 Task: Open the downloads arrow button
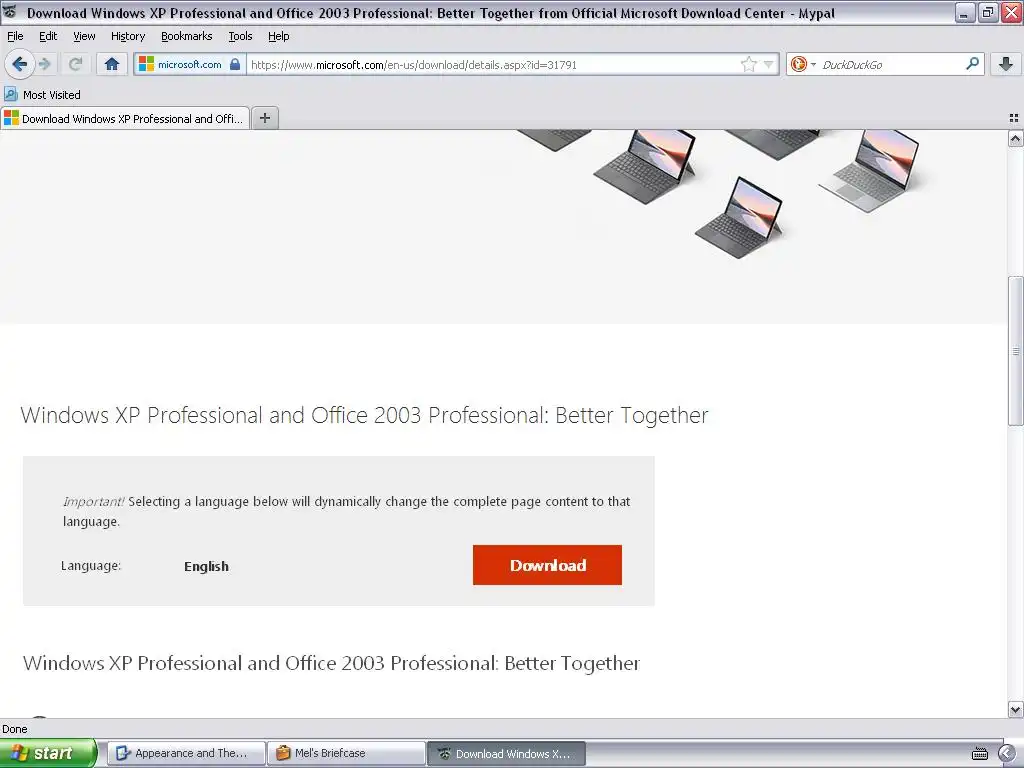(1006, 64)
